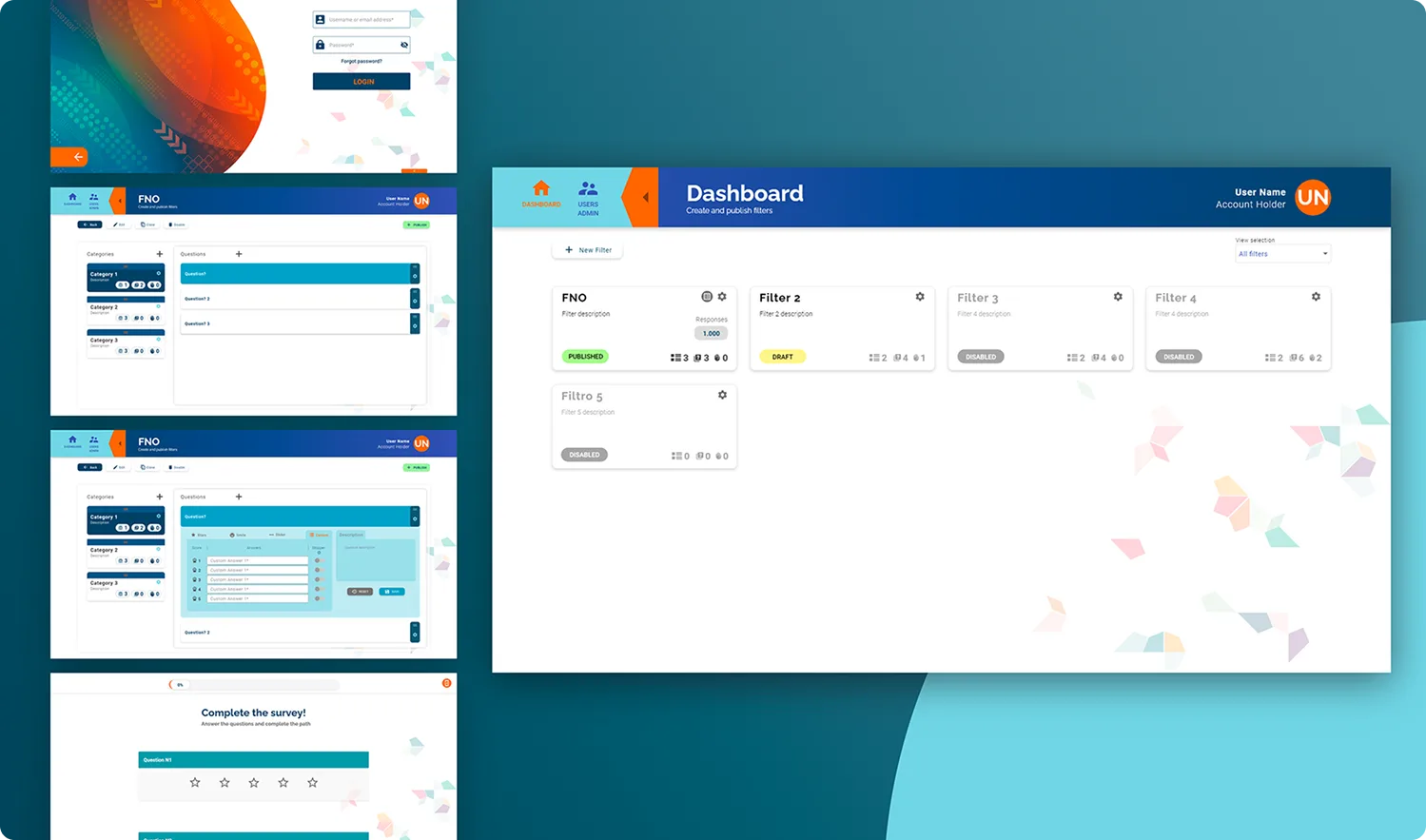Viewport: 1426px width, 840px height.
Task: Click Disable button in upper FNO editor
Action: click(x=176, y=225)
